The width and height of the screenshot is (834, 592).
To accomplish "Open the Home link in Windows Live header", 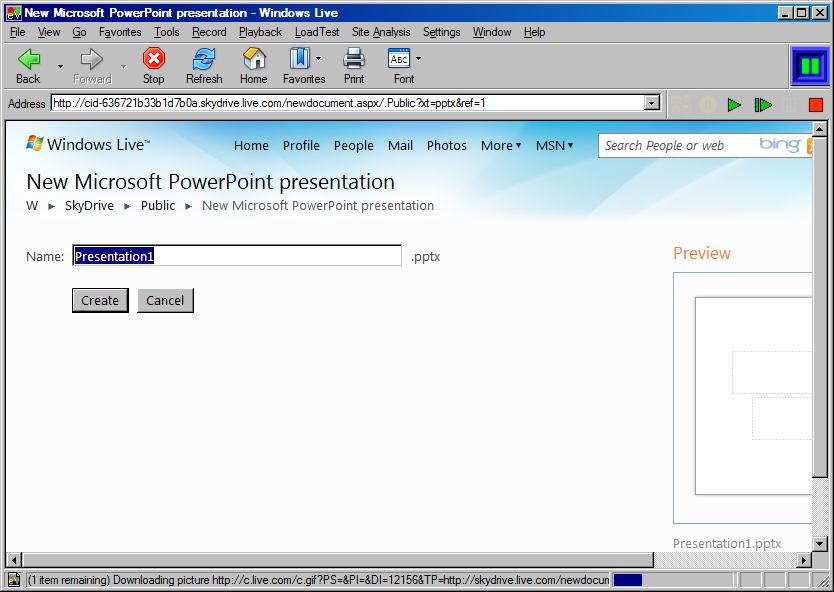I will pyautogui.click(x=251, y=145).
